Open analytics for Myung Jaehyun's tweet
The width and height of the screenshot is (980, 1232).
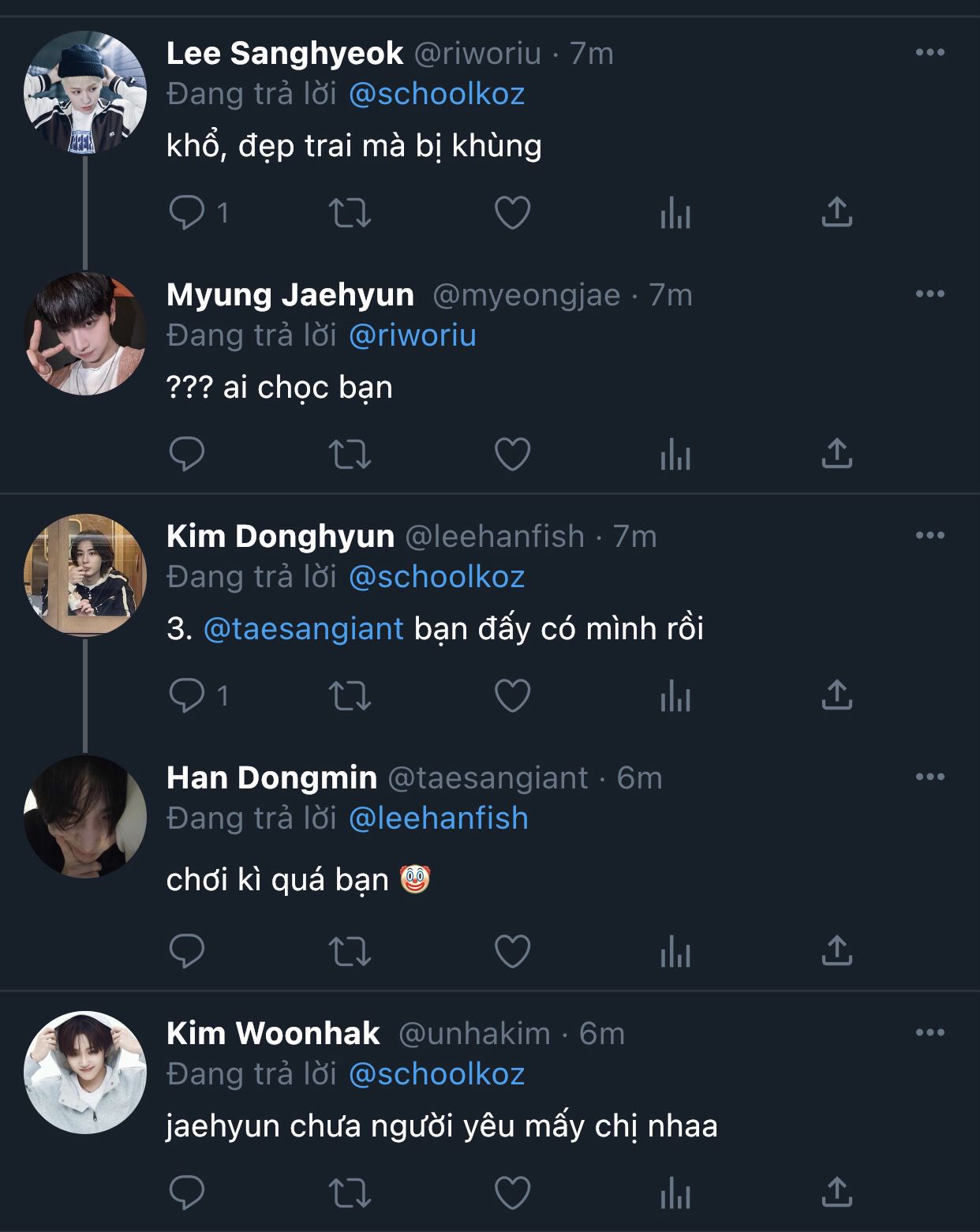(x=675, y=454)
